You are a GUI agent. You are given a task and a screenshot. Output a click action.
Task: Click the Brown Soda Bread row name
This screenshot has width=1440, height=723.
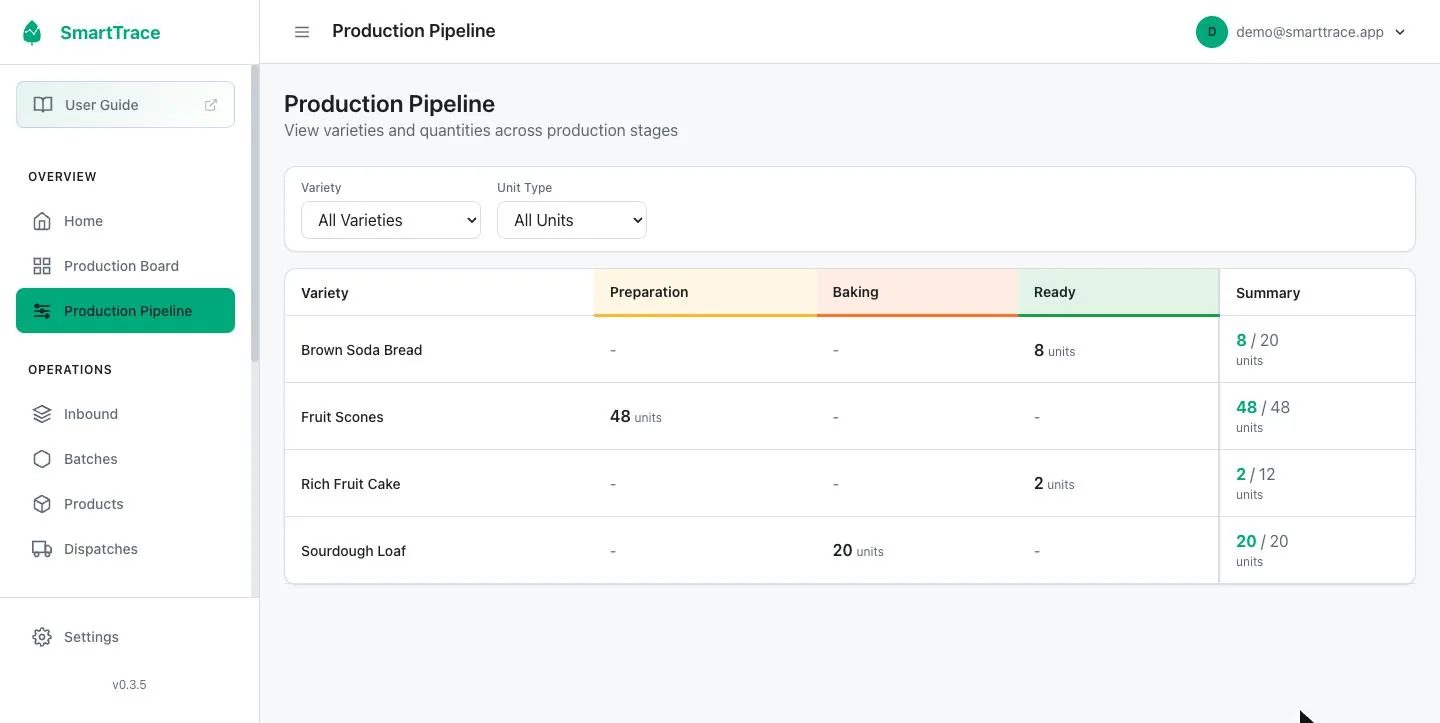pos(361,350)
